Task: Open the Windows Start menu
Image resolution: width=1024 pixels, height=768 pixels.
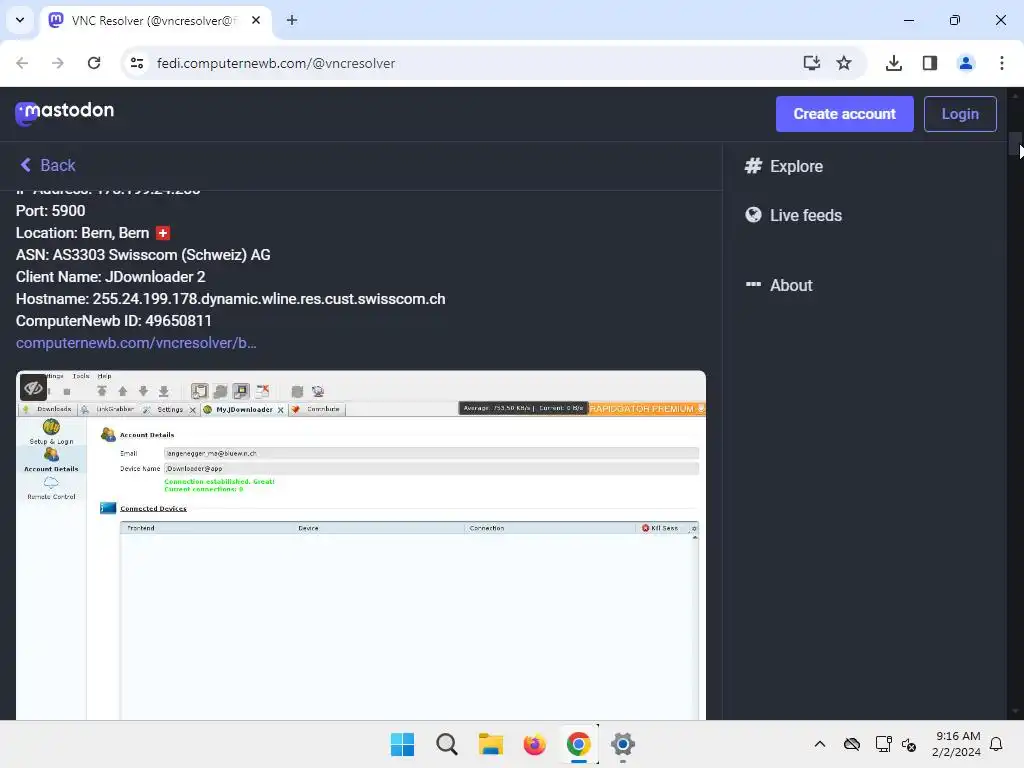Action: click(402, 744)
